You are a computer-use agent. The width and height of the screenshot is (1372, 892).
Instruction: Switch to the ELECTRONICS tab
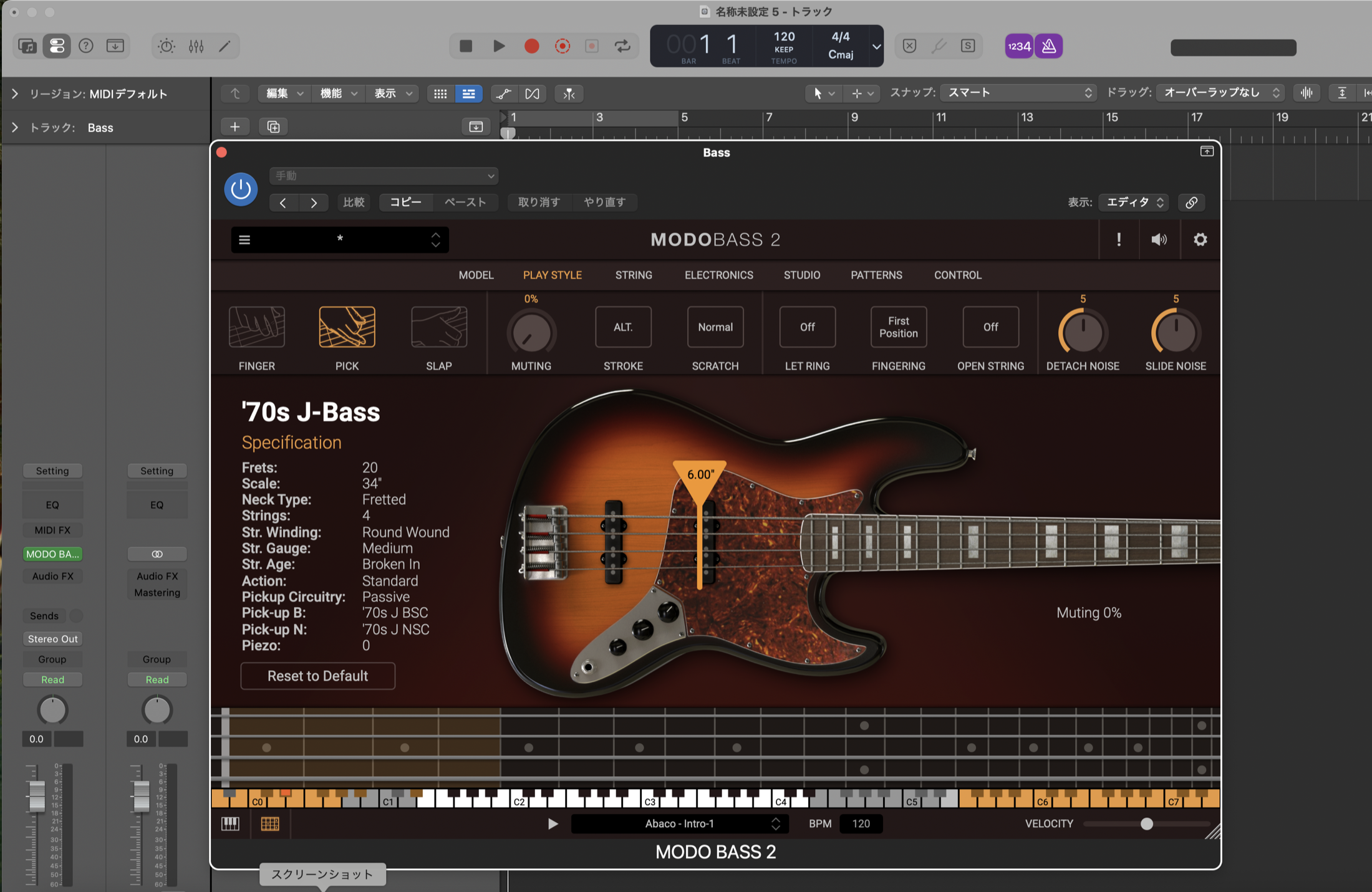click(718, 276)
